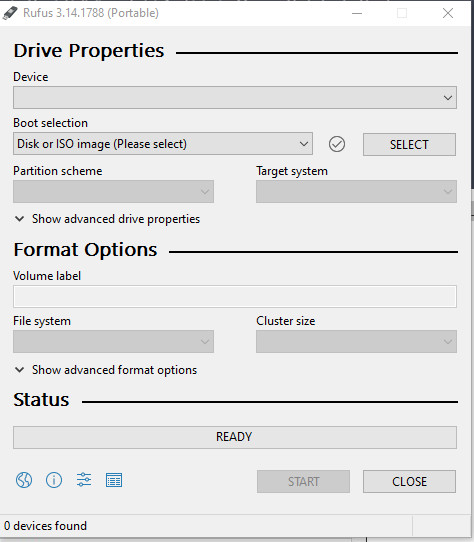Open the Partition scheme dropdown

113,191
